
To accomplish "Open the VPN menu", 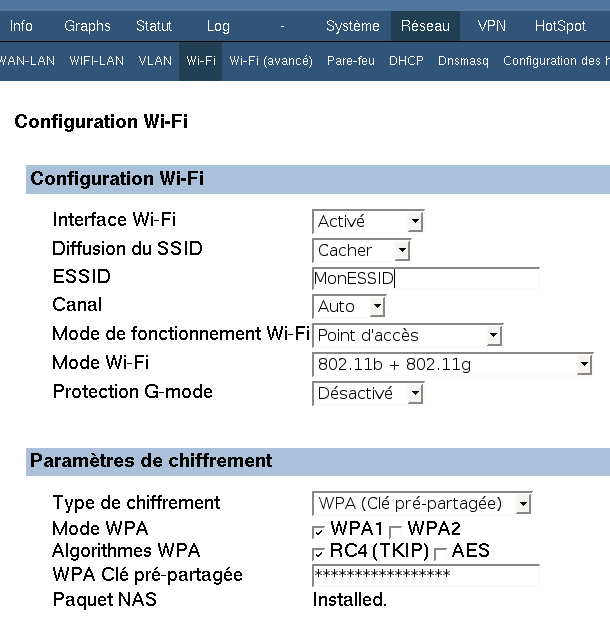I will click(x=491, y=26).
